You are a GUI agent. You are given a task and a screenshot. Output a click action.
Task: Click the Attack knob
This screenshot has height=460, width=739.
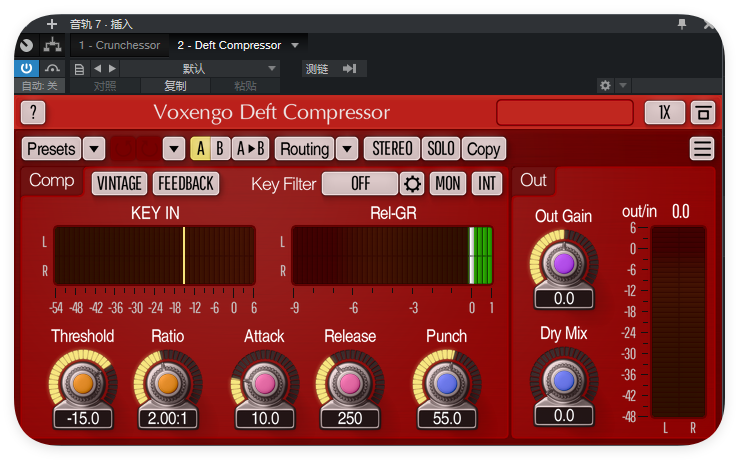(265, 384)
